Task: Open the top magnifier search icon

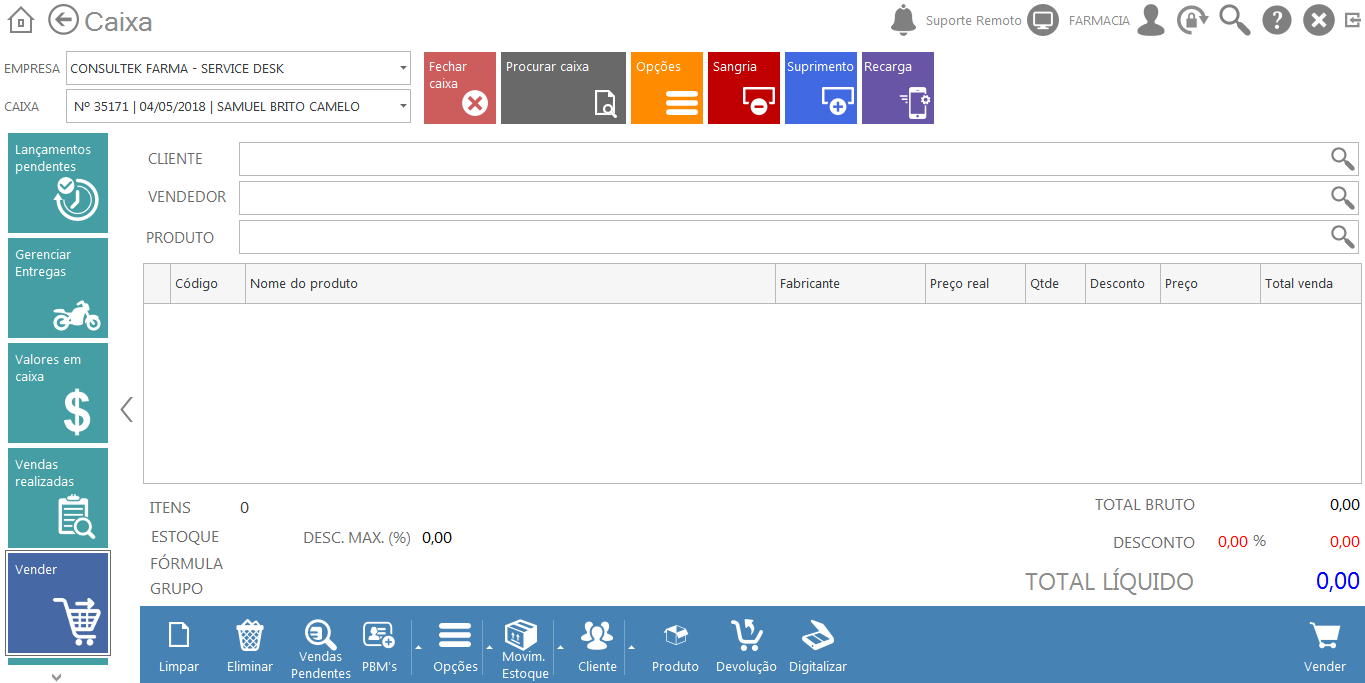Action: (x=1234, y=20)
